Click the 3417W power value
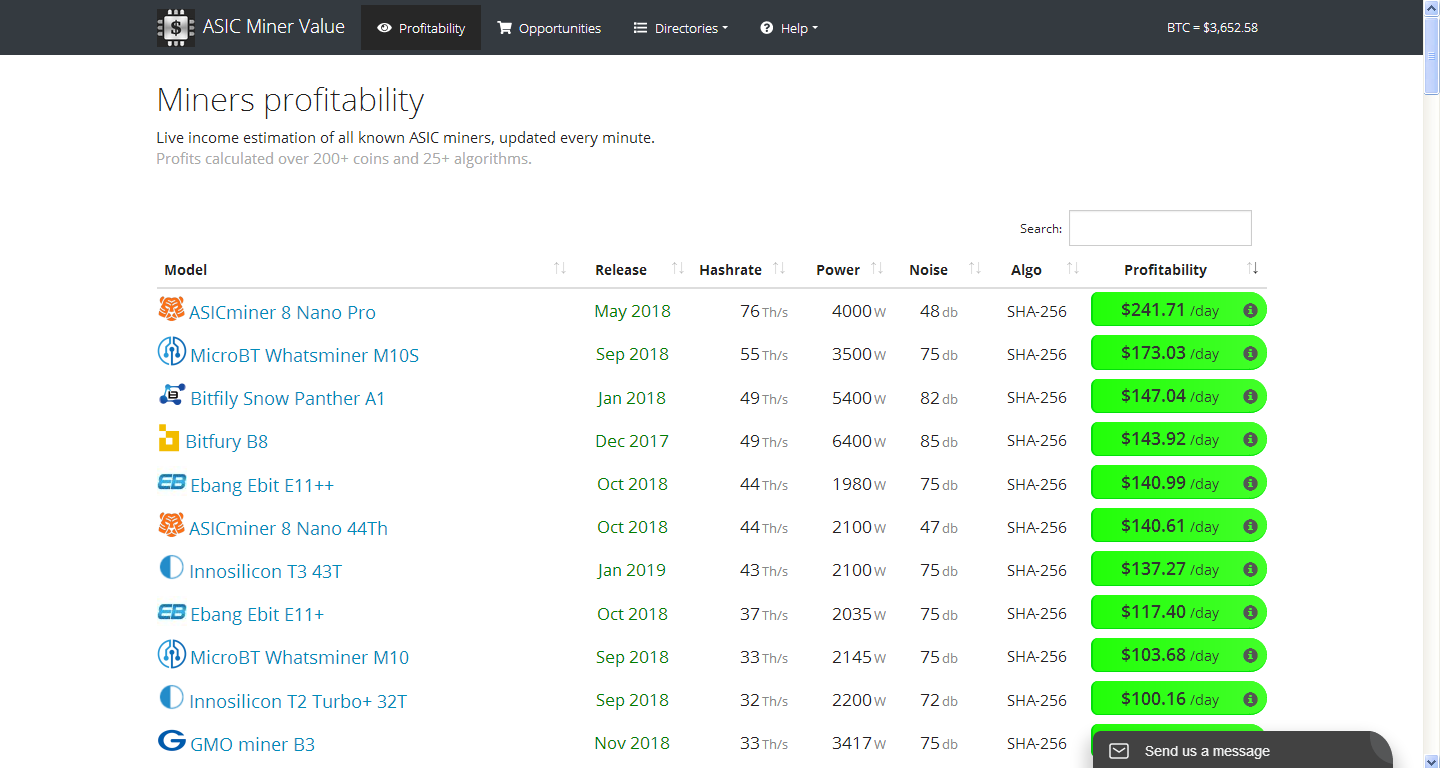Viewport: 1440px width, 768px height. coord(859,743)
